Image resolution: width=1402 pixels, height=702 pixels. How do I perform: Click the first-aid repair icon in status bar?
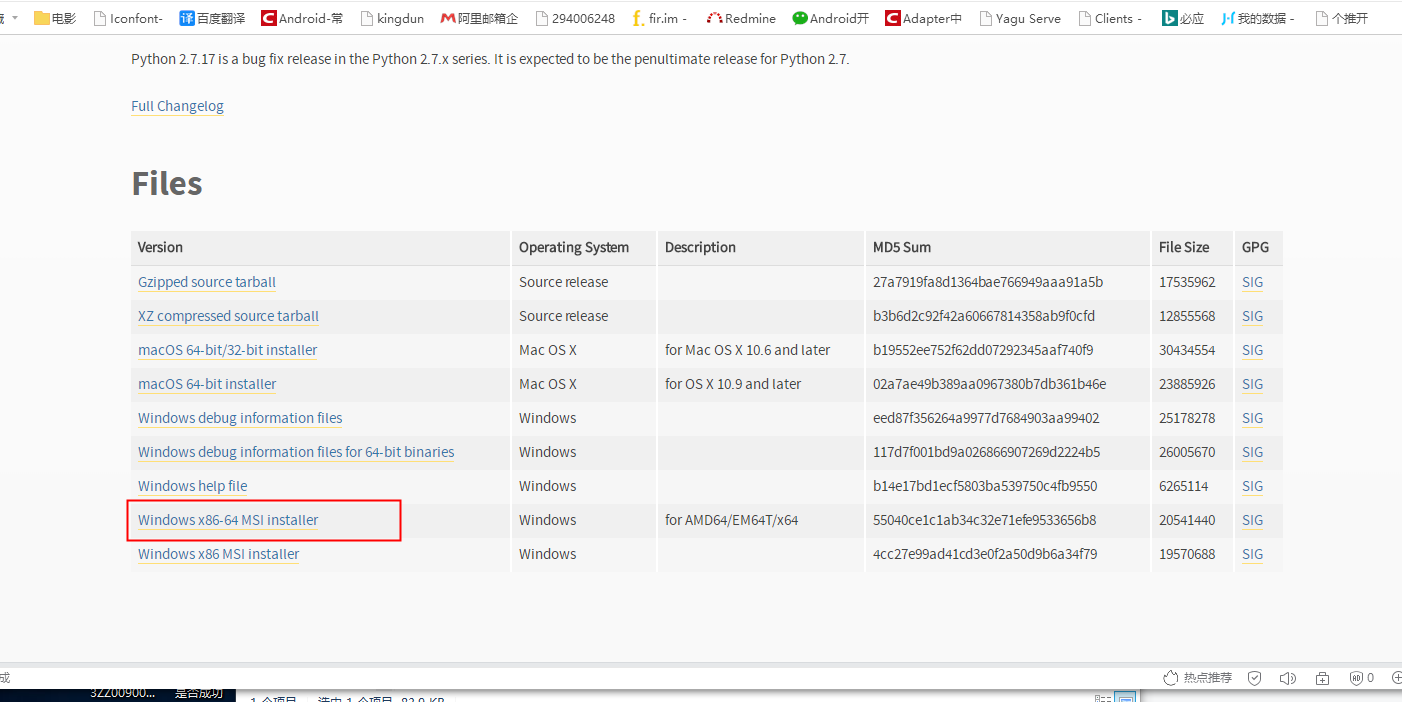pos(1322,678)
